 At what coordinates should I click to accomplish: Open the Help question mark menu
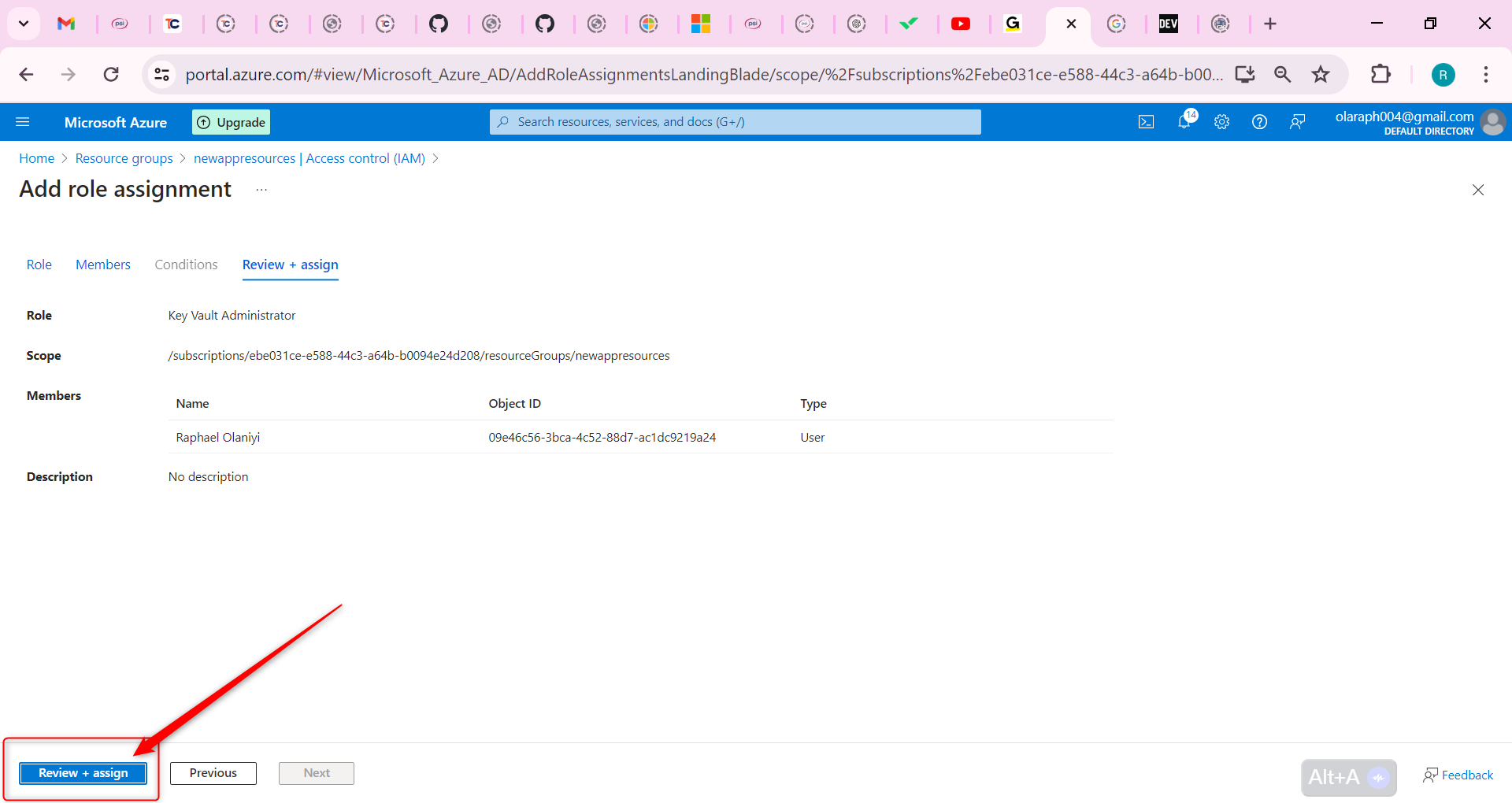[1259, 122]
